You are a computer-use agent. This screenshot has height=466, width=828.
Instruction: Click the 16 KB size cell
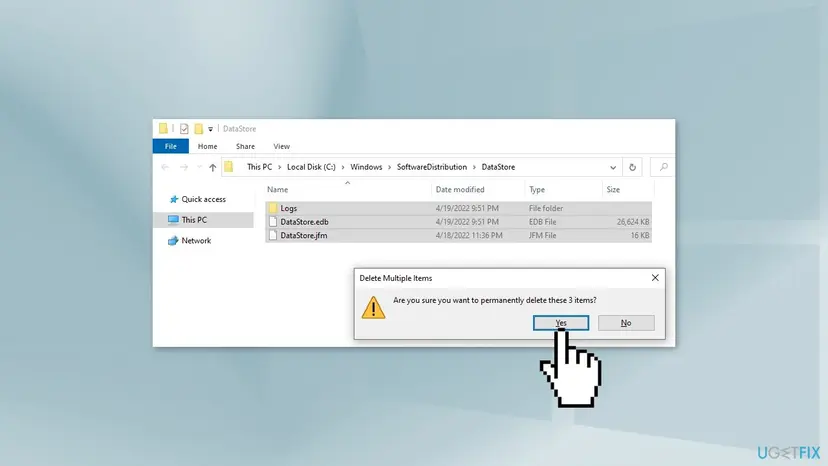click(x=640, y=236)
